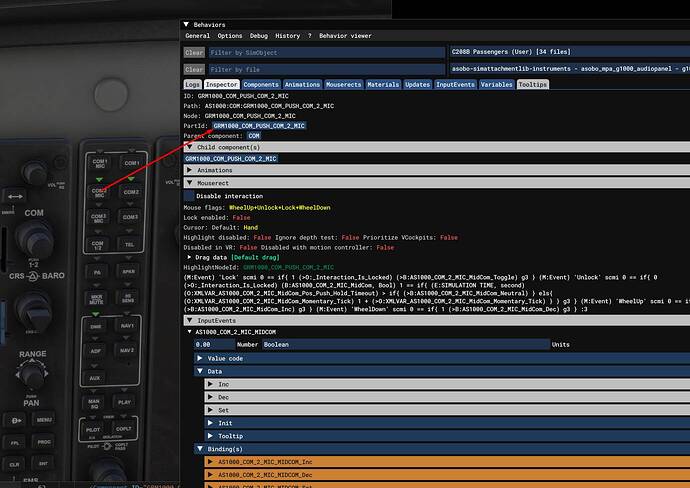Expand the Value code section

[x=199, y=357]
